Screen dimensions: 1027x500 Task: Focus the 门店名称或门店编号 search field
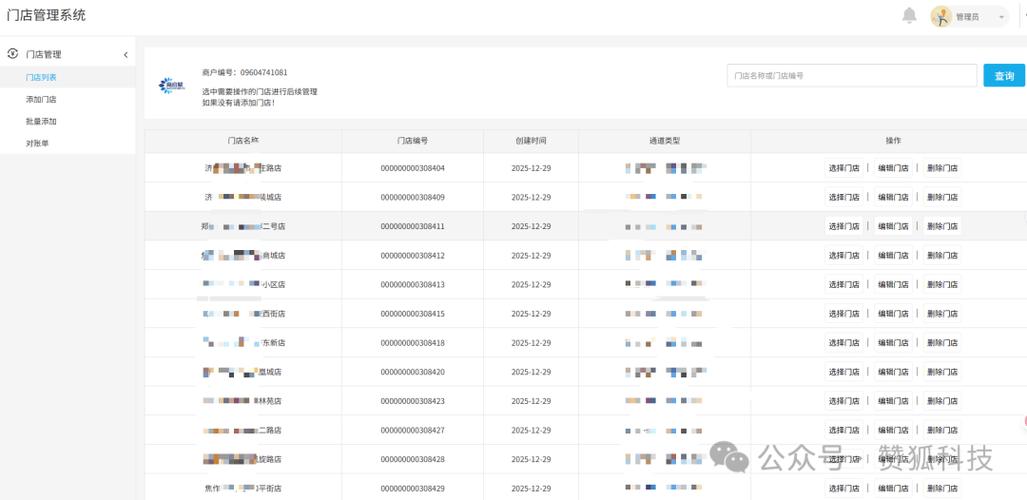851,76
